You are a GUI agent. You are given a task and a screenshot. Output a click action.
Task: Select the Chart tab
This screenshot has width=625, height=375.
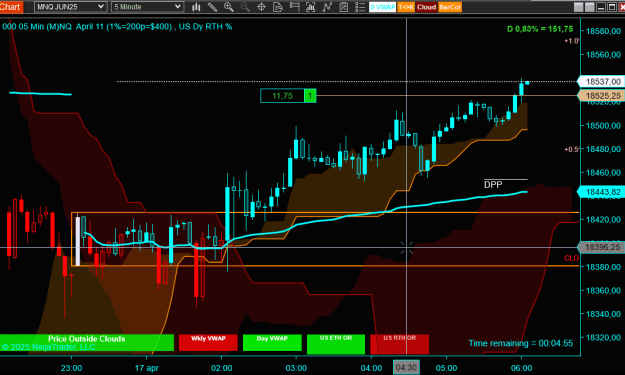11,7
